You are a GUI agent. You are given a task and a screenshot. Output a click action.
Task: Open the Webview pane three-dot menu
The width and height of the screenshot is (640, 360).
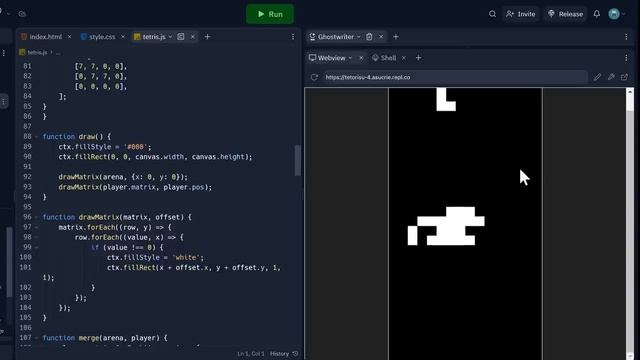(626, 58)
